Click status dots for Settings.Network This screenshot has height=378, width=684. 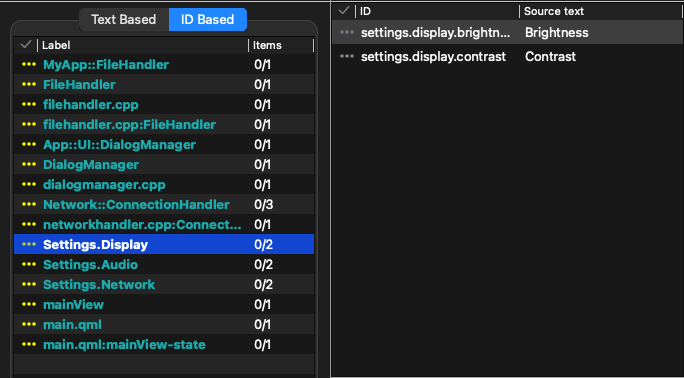(29, 285)
